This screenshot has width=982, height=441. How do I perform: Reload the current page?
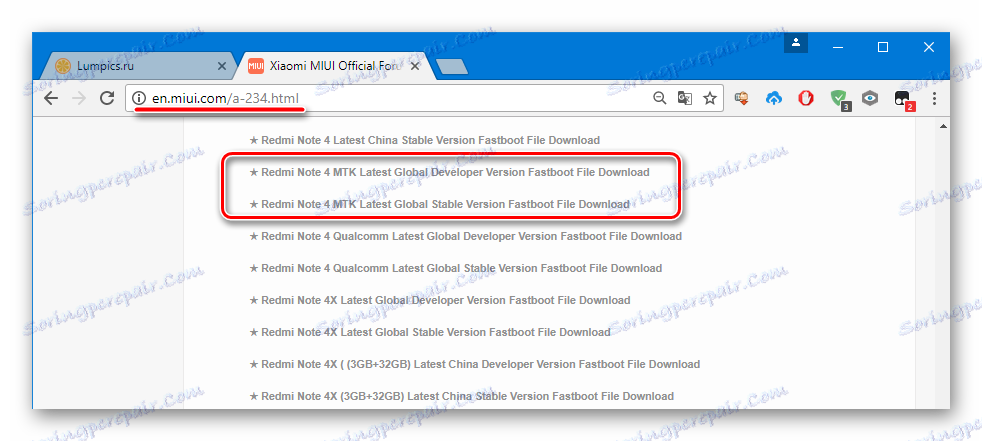click(x=107, y=98)
